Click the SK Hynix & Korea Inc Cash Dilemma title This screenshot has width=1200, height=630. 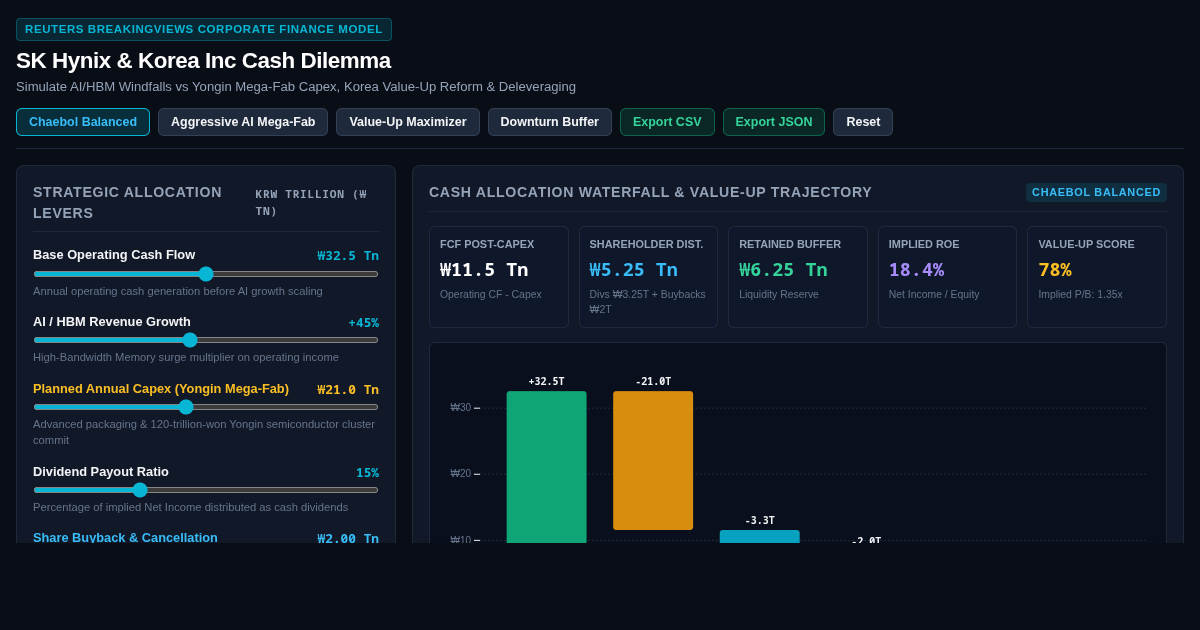pos(203,60)
